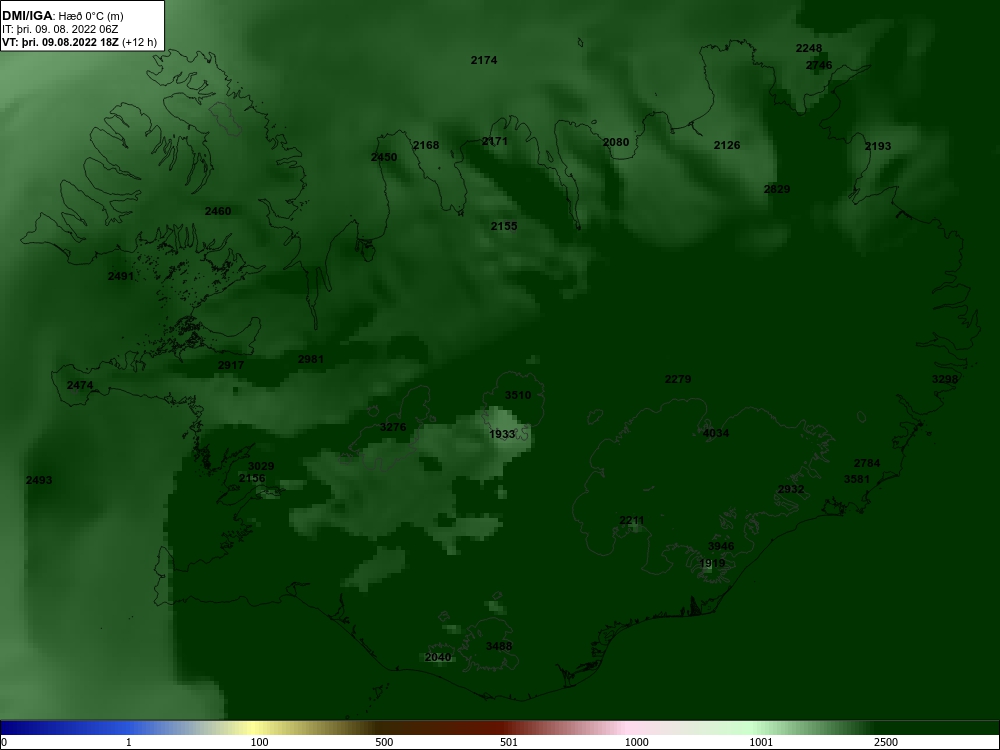1000x750 pixels.
Task: Click the map value 3488
Action: pyautogui.click(x=499, y=646)
